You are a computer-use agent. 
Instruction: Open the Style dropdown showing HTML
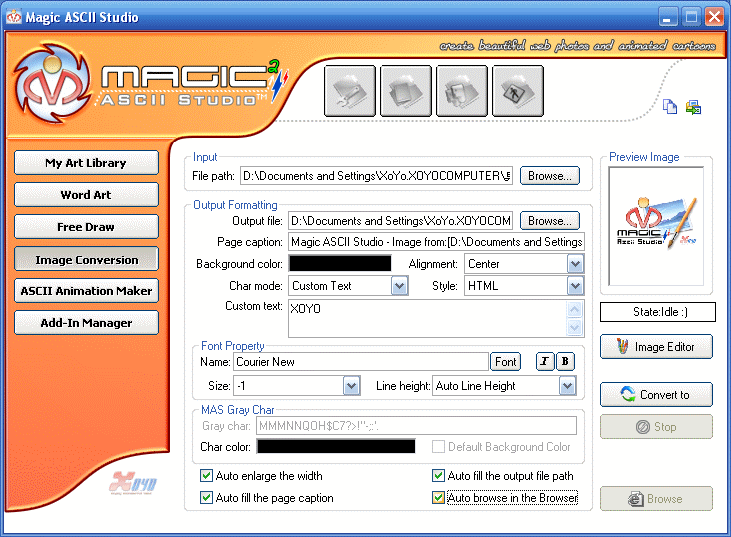click(x=575, y=286)
